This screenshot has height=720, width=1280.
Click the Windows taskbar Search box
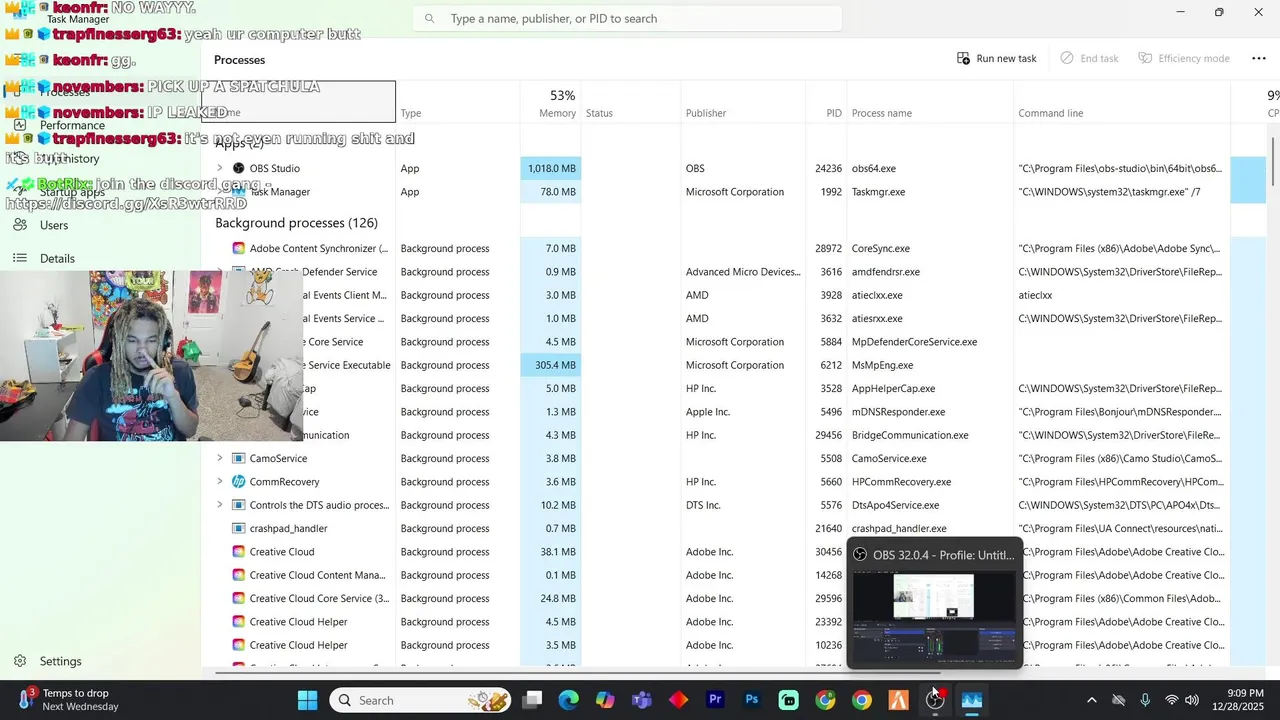422,700
